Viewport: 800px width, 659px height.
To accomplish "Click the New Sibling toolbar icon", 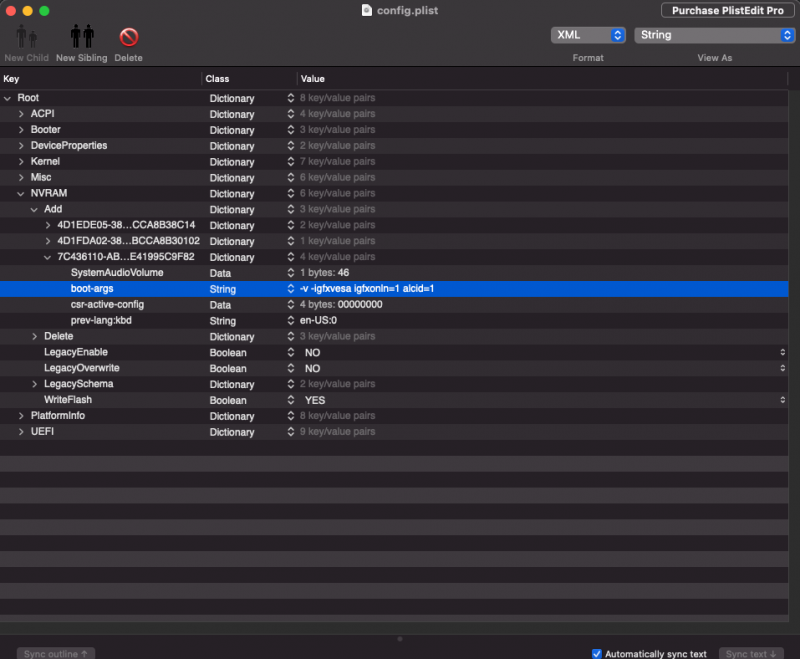I will coord(82,37).
